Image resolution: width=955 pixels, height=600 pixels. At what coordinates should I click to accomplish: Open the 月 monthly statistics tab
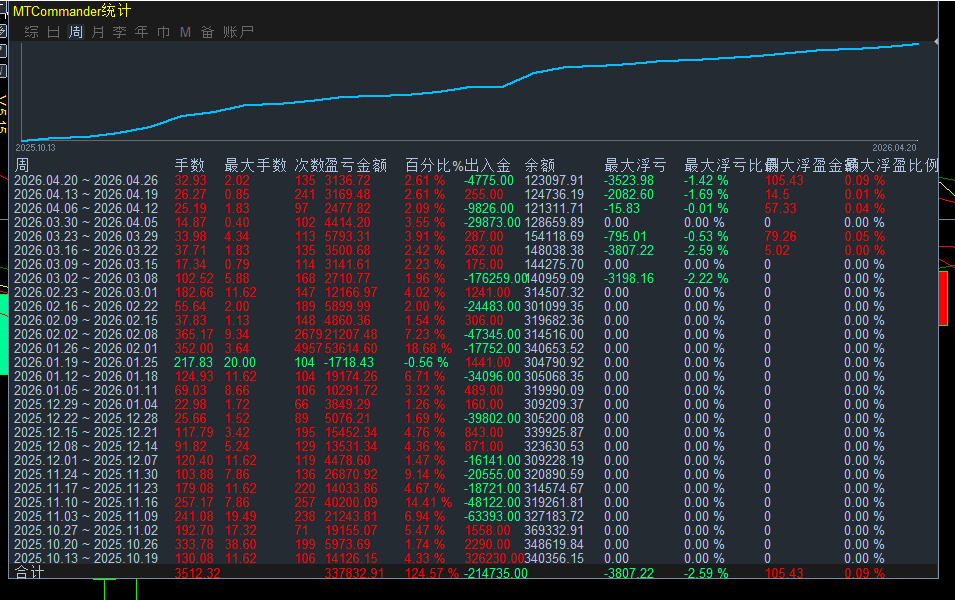[x=98, y=32]
